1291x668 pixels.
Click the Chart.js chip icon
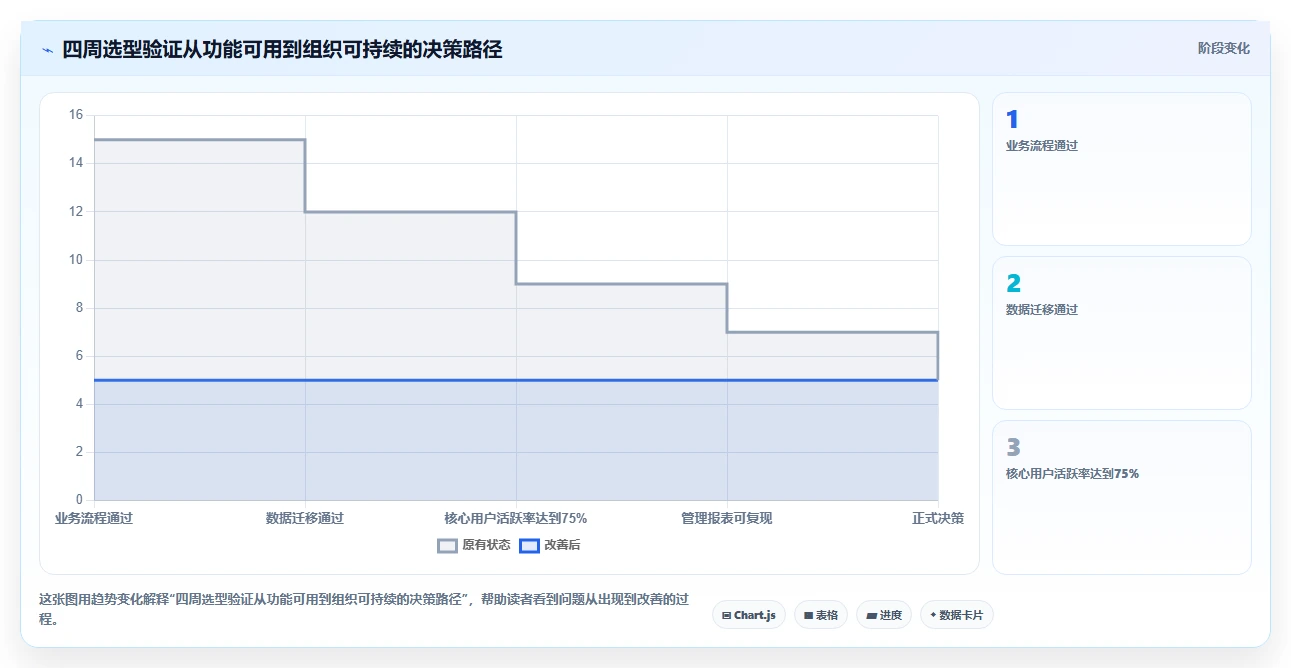tap(727, 616)
